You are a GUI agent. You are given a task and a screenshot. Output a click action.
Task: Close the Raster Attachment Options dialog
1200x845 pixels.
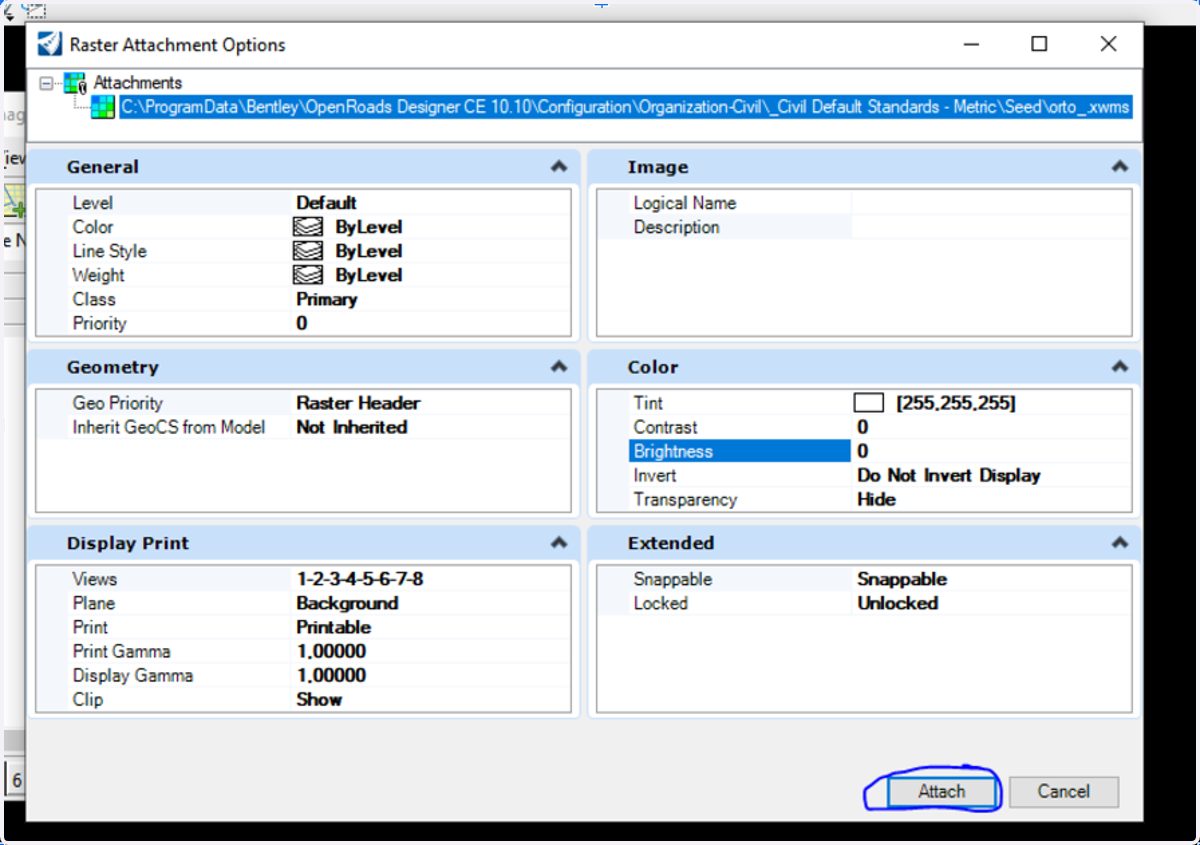tap(1108, 44)
